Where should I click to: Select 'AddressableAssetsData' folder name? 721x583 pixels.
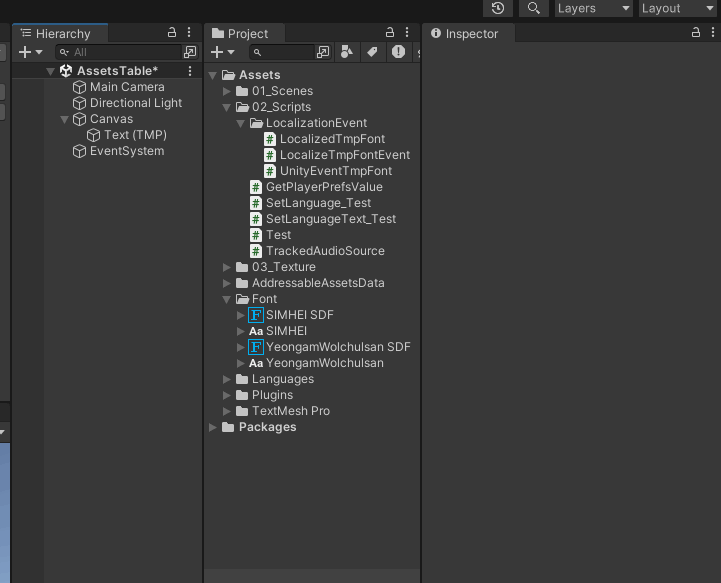point(318,283)
